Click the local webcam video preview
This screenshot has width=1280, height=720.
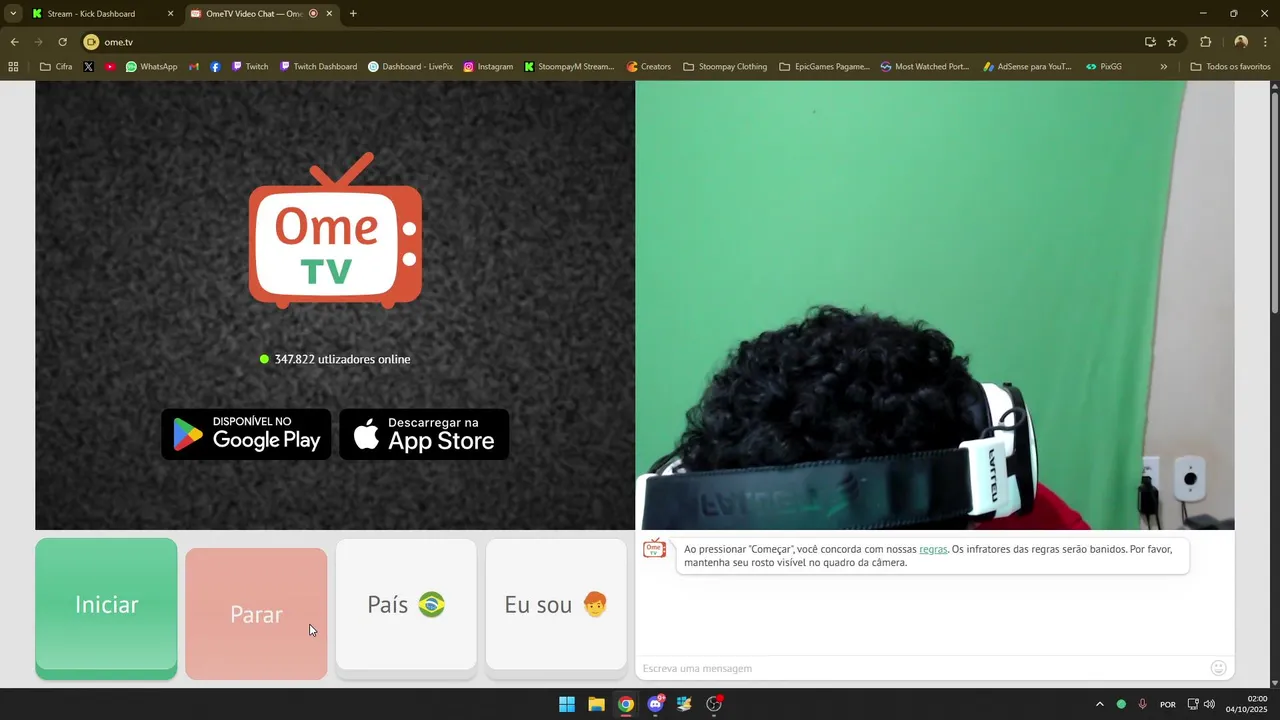(934, 305)
